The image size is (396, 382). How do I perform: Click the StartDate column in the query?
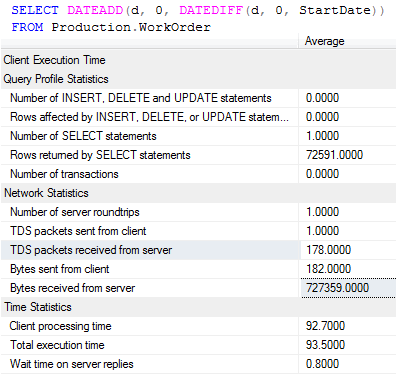coord(335,10)
